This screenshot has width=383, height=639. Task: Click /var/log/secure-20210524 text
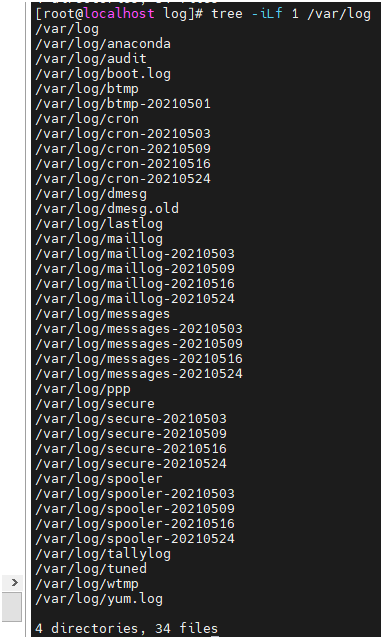click(131, 464)
